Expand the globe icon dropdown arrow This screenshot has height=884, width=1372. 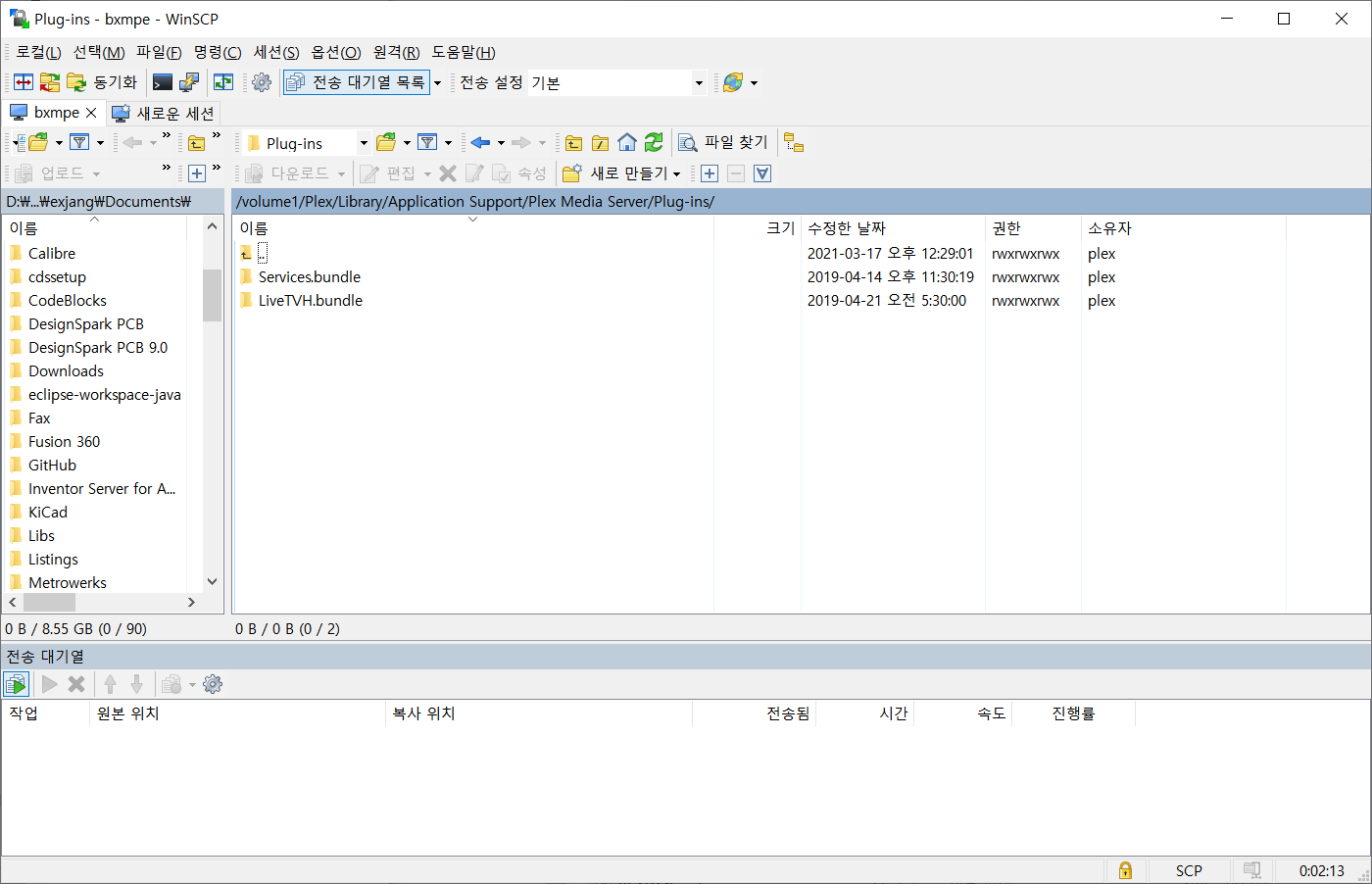(x=754, y=83)
